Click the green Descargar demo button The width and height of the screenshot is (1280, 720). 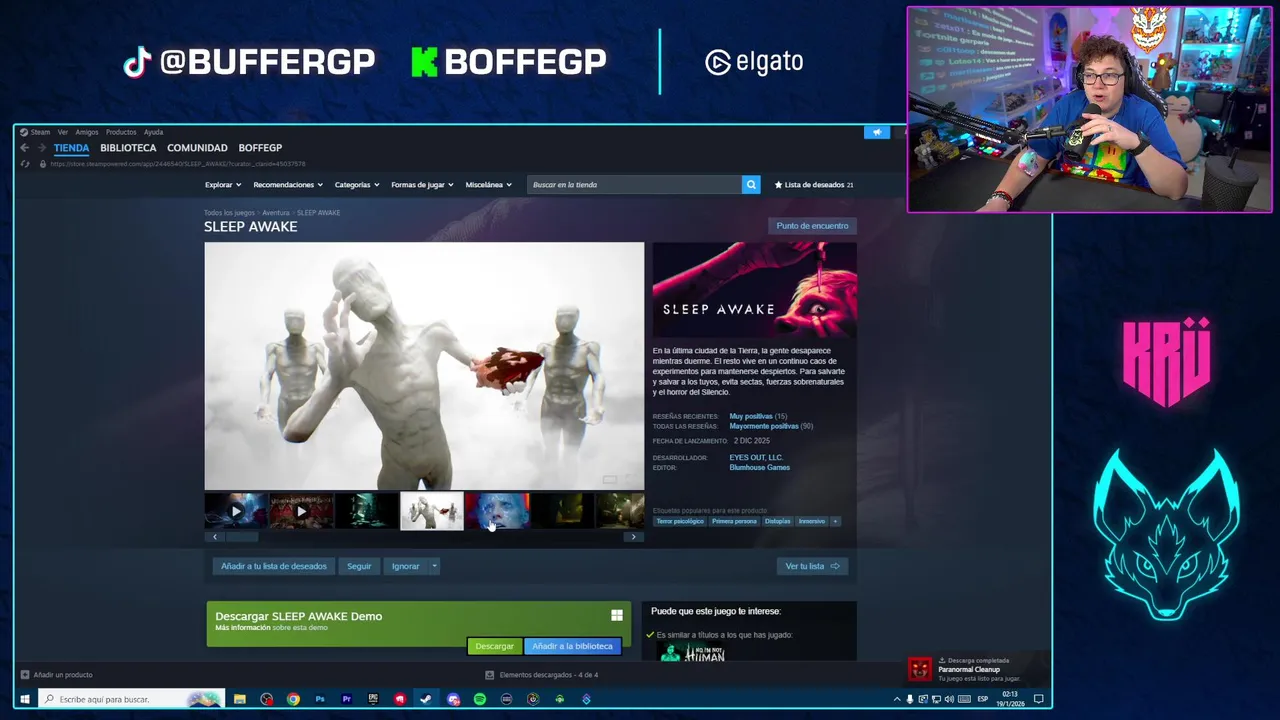click(x=494, y=646)
